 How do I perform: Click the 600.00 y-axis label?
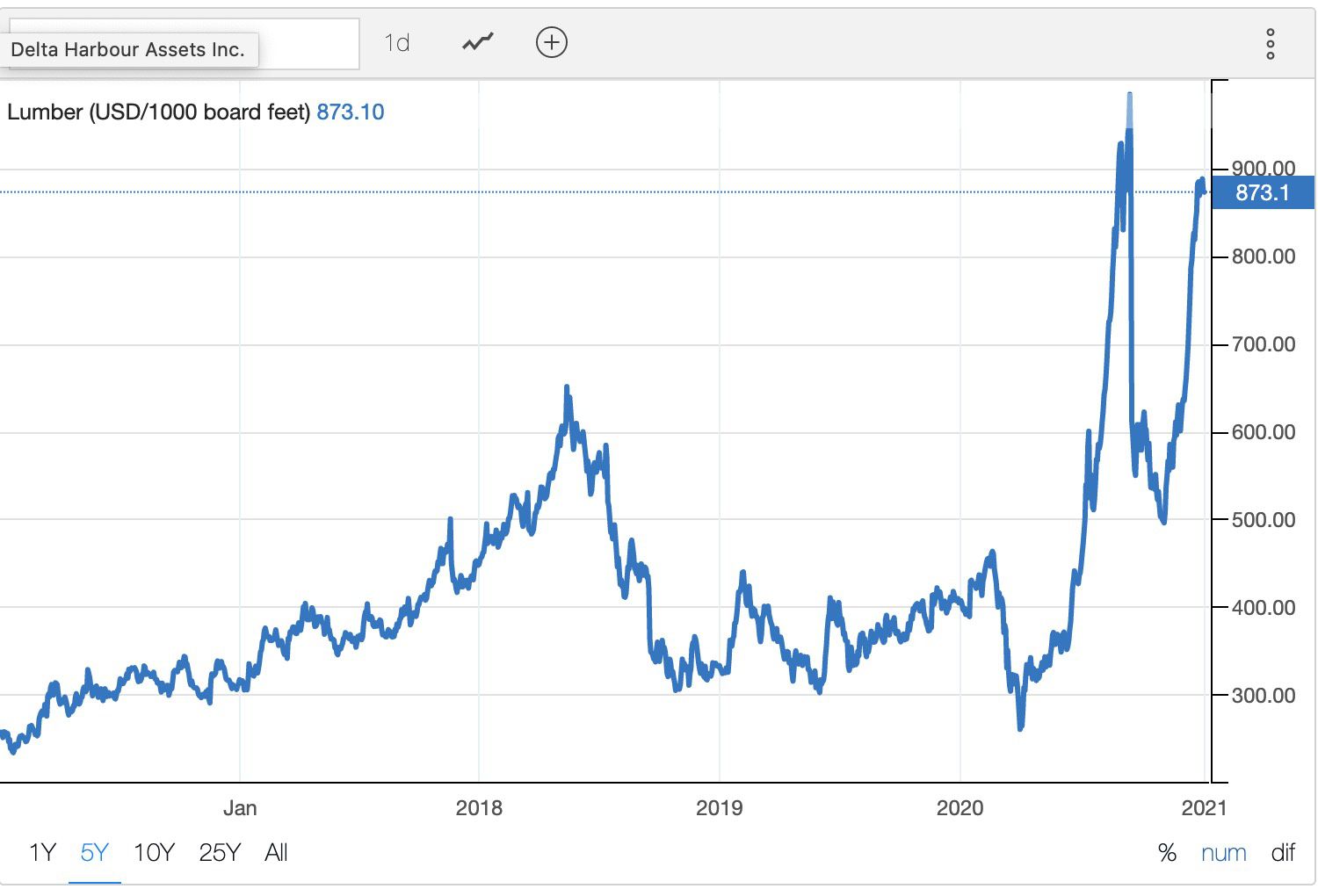pos(1264,432)
